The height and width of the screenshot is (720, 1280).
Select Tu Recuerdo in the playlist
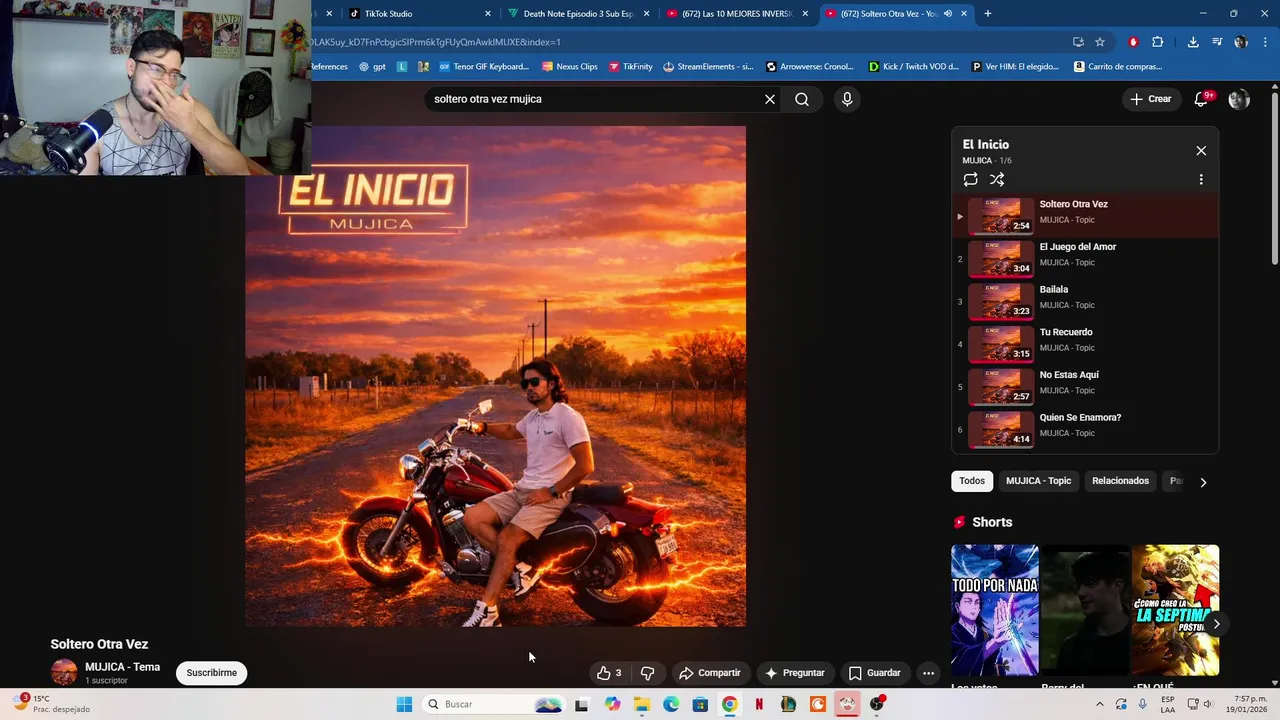(1085, 345)
